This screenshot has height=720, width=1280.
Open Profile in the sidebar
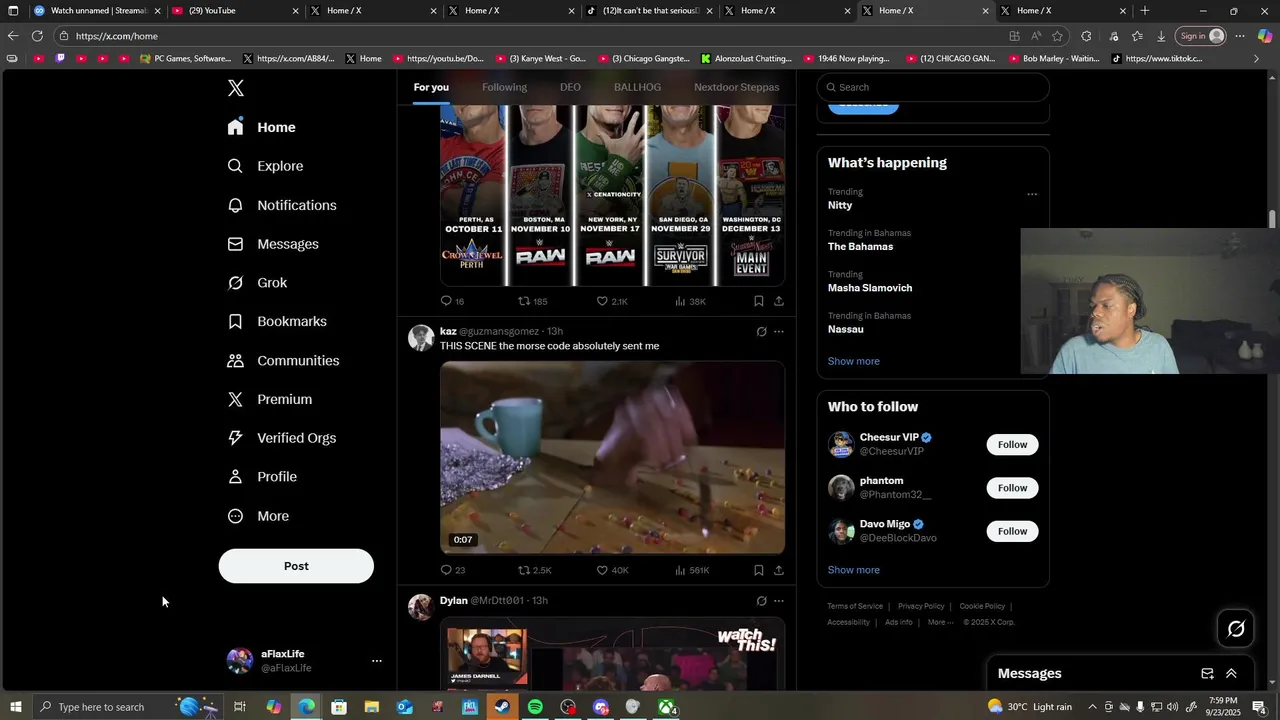tap(262, 477)
